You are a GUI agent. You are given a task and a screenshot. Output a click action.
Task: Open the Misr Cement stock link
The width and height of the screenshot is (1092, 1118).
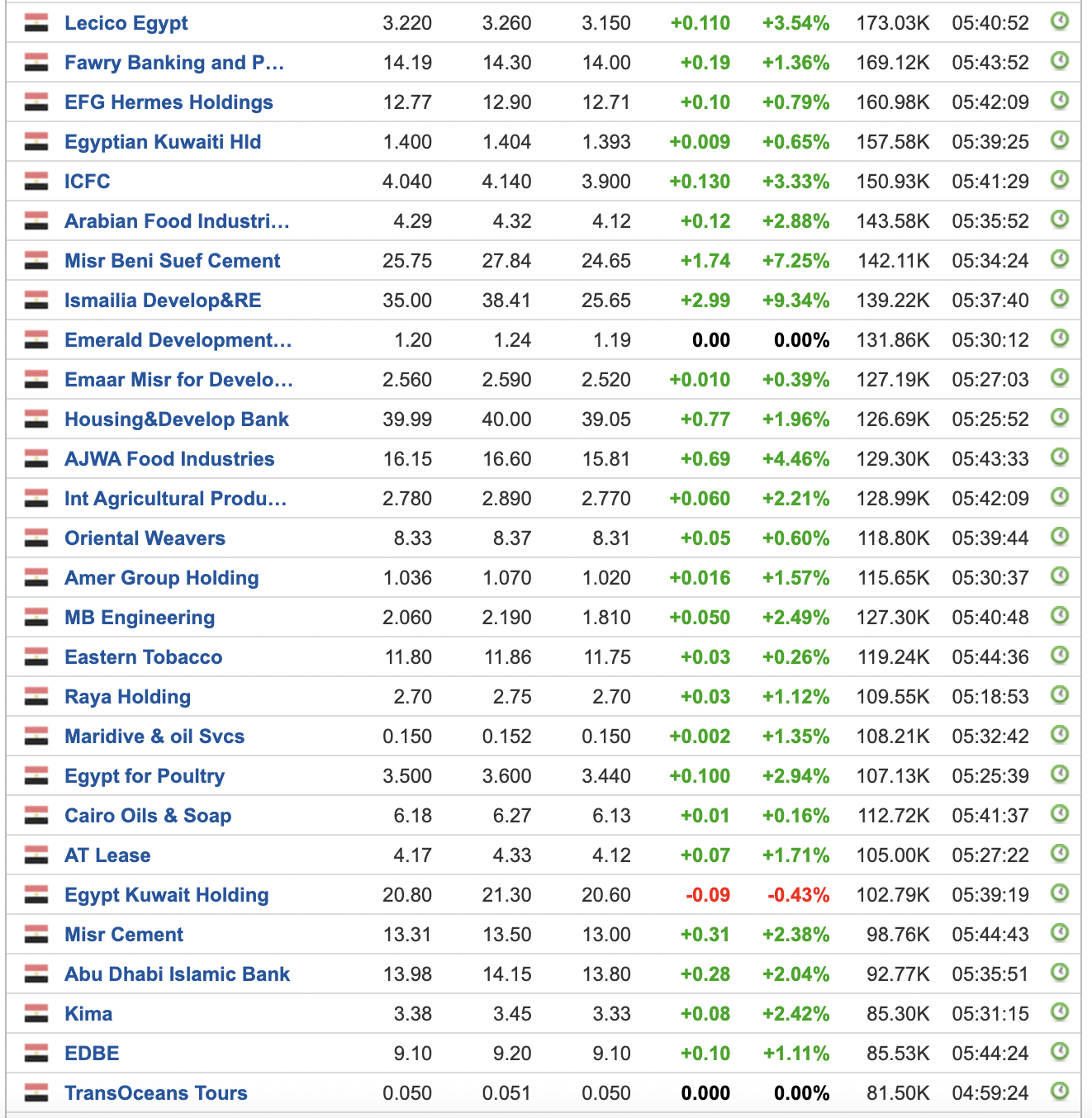tap(124, 935)
